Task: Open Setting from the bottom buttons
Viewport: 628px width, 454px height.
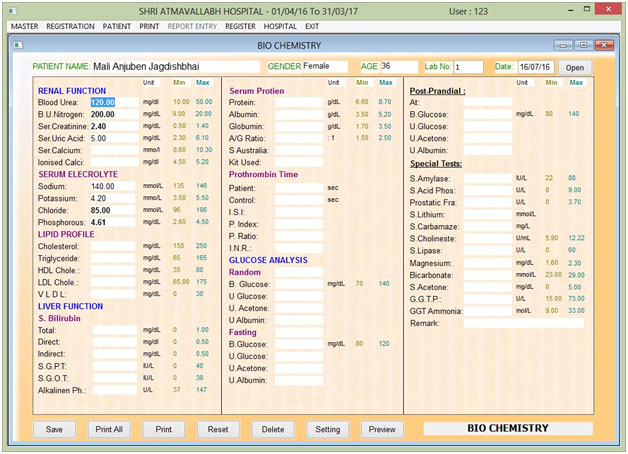Action: [327, 429]
